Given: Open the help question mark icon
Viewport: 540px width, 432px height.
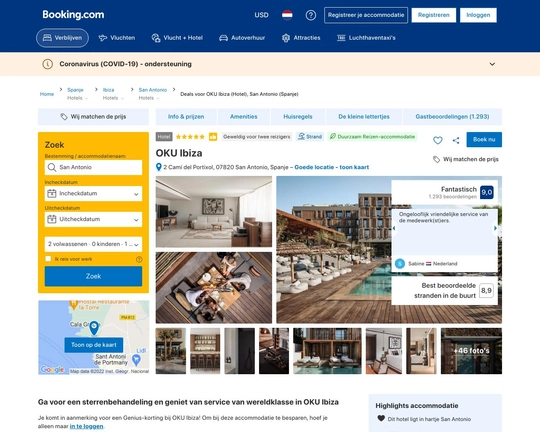Looking at the screenshot, I should 311,15.
